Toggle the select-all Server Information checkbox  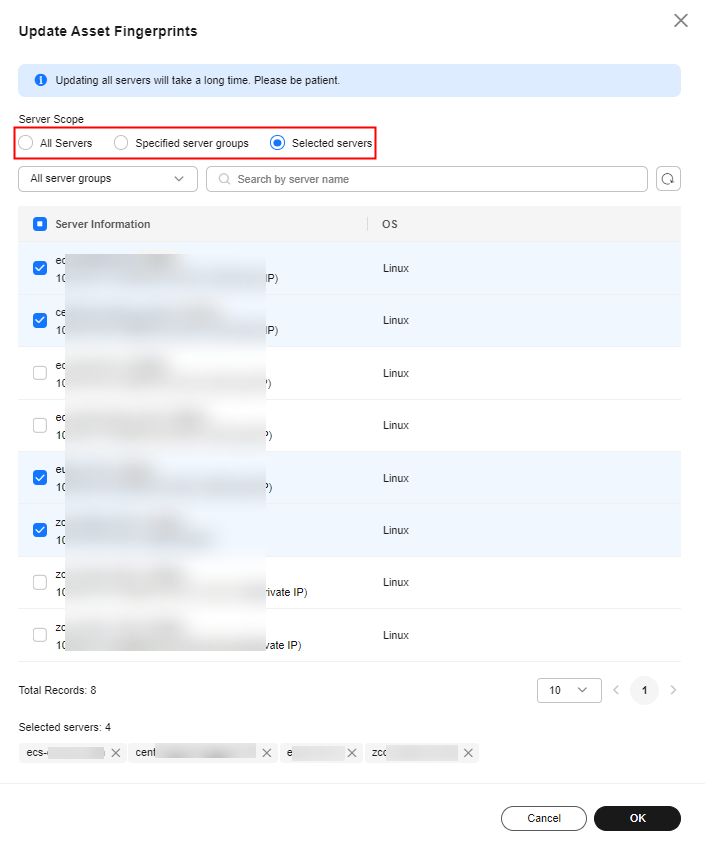coord(40,224)
